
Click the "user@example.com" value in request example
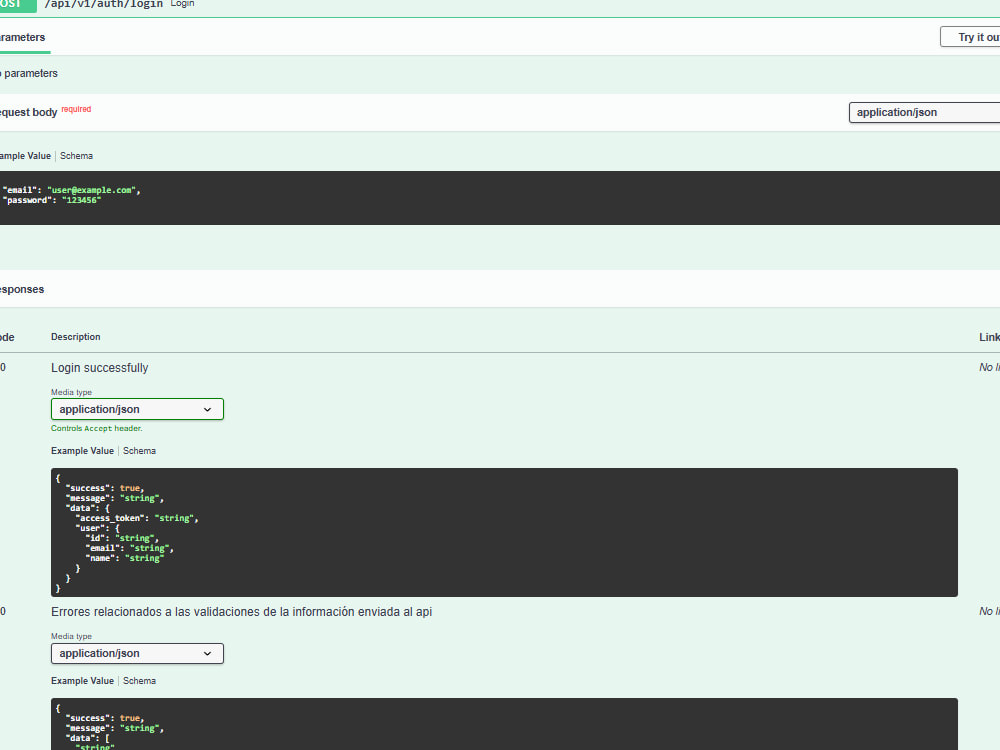pyautogui.click(x=91, y=190)
